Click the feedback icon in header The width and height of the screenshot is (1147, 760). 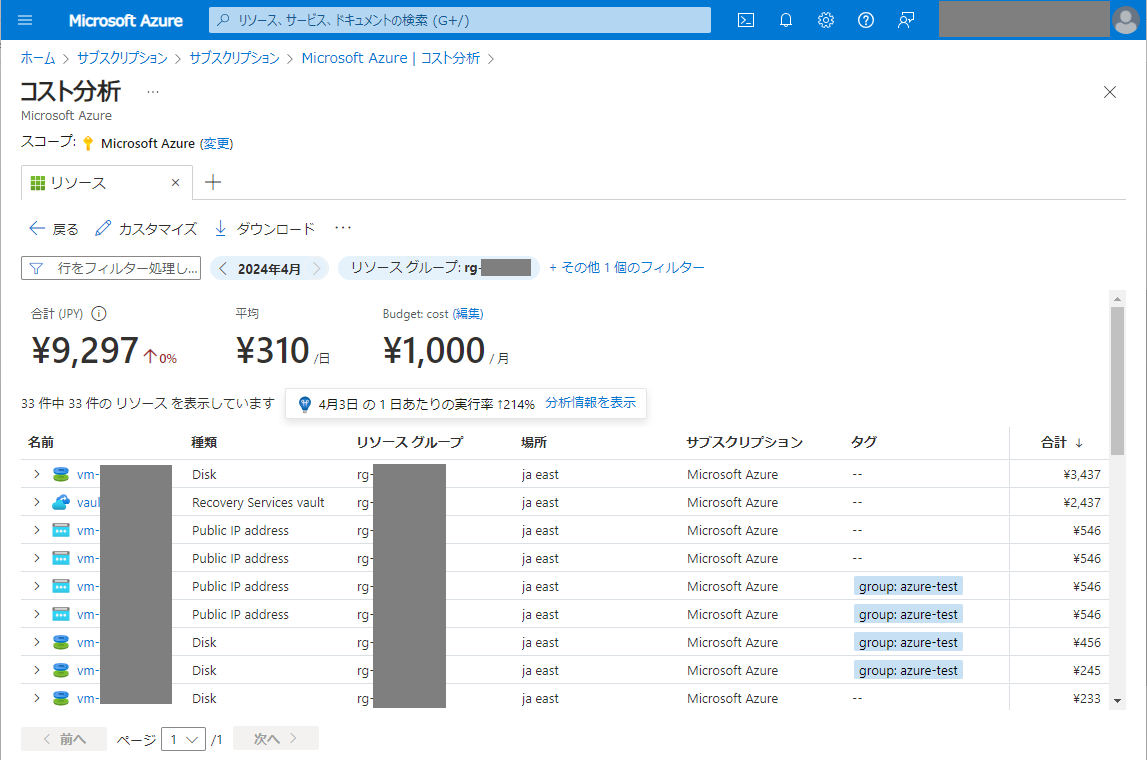pos(906,20)
